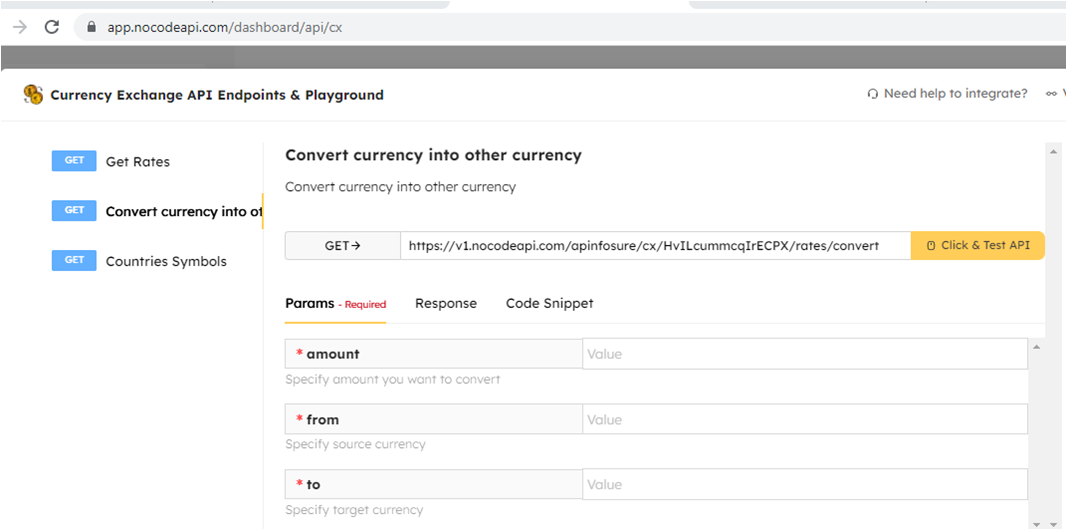The width and height of the screenshot is (1067, 530).
Task: Click the GET→ method box
Action: pyautogui.click(x=343, y=246)
